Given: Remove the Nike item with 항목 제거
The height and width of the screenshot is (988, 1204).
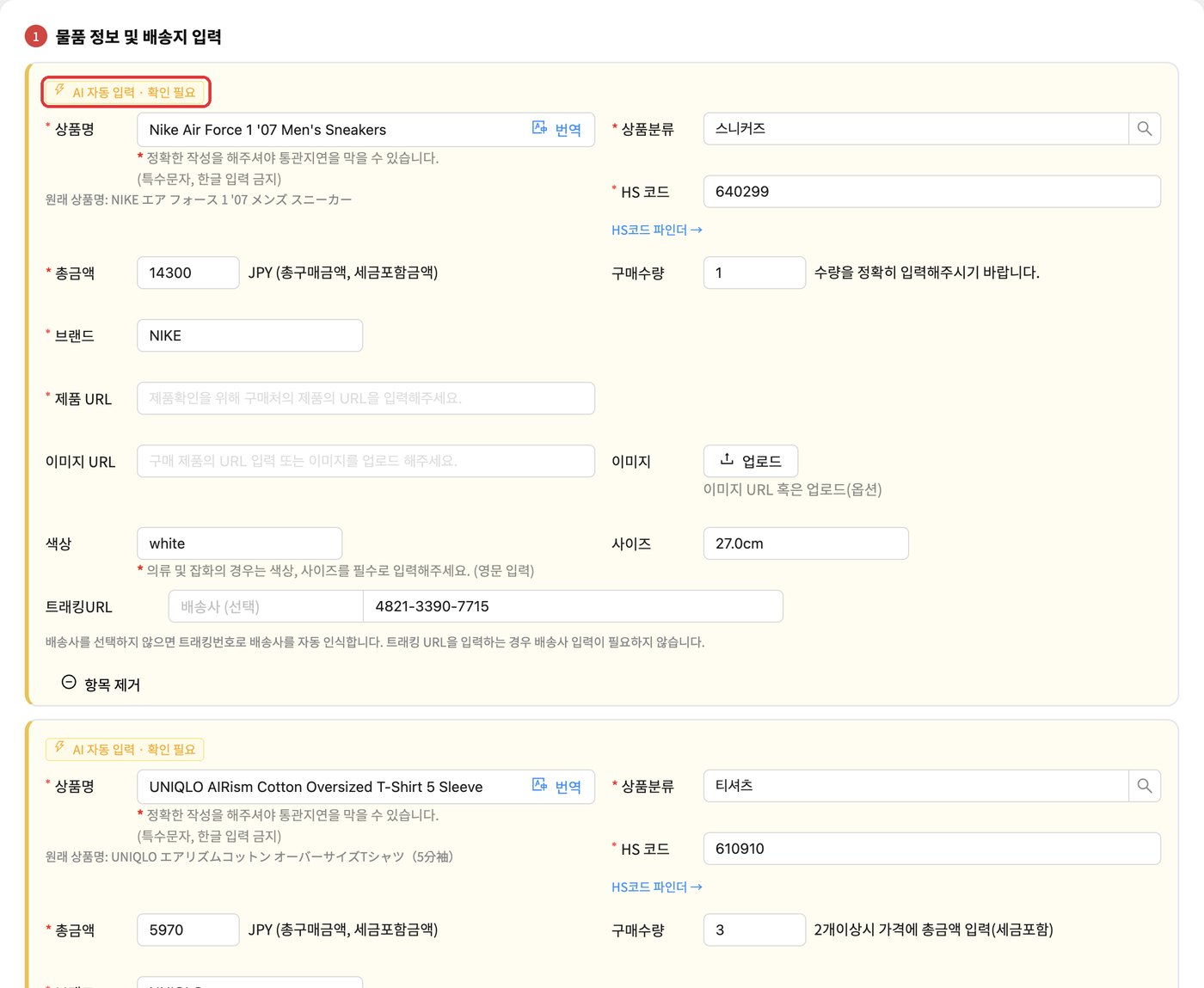Looking at the screenshot, I should click(x=101, y=684).
